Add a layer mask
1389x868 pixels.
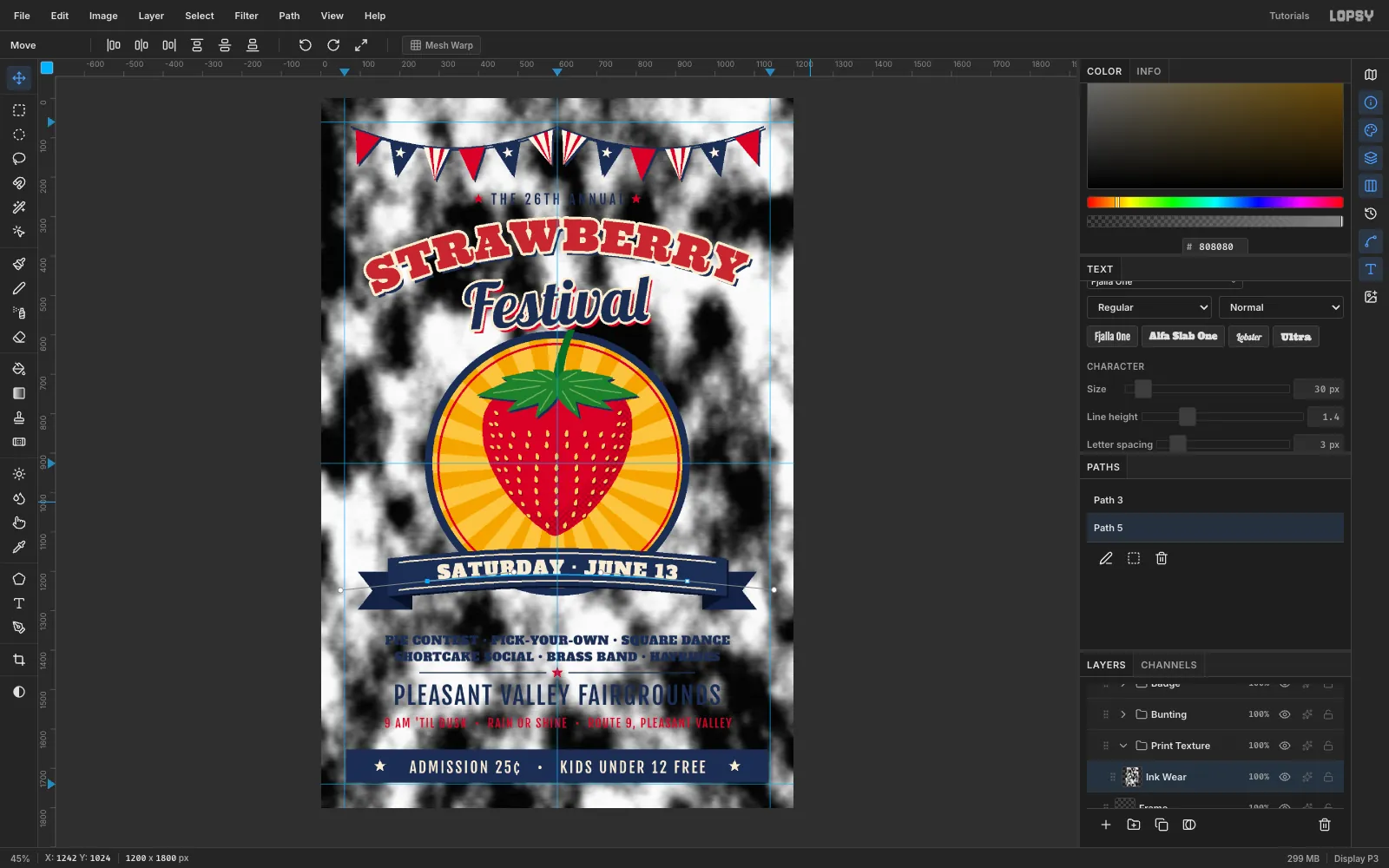(x=1189, y=825)
